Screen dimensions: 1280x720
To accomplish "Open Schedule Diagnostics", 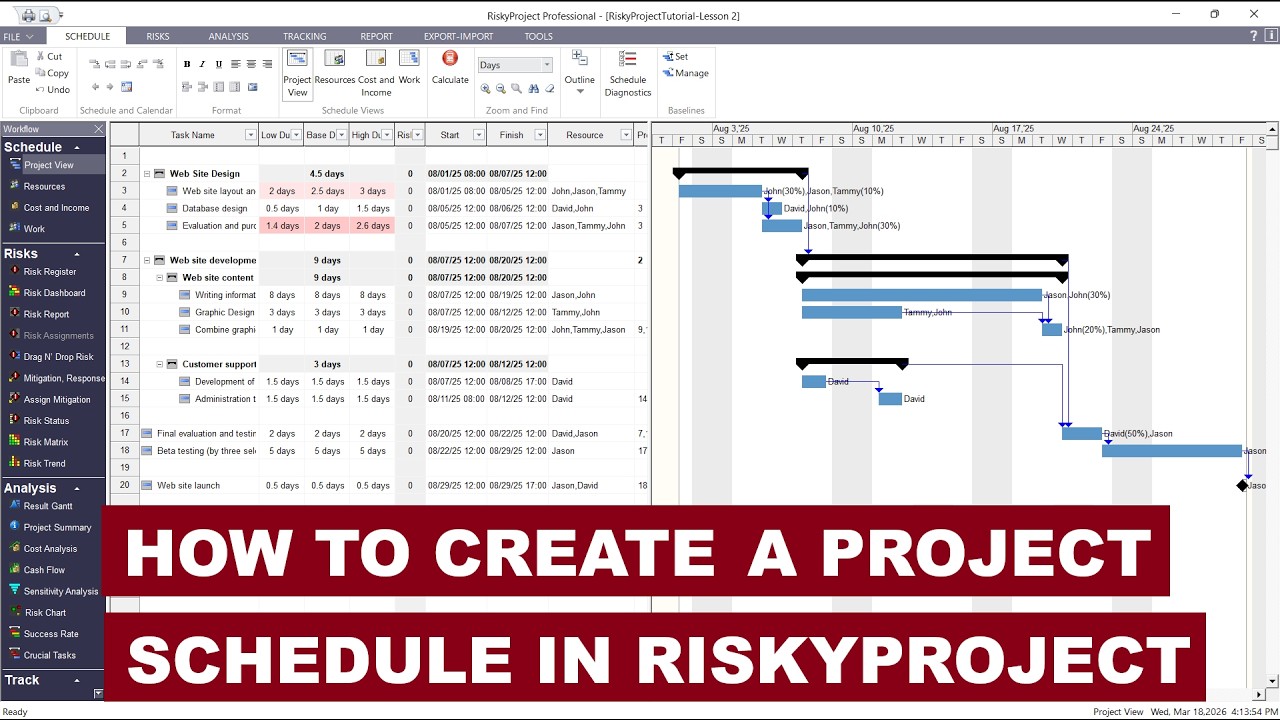I will 628,73.
